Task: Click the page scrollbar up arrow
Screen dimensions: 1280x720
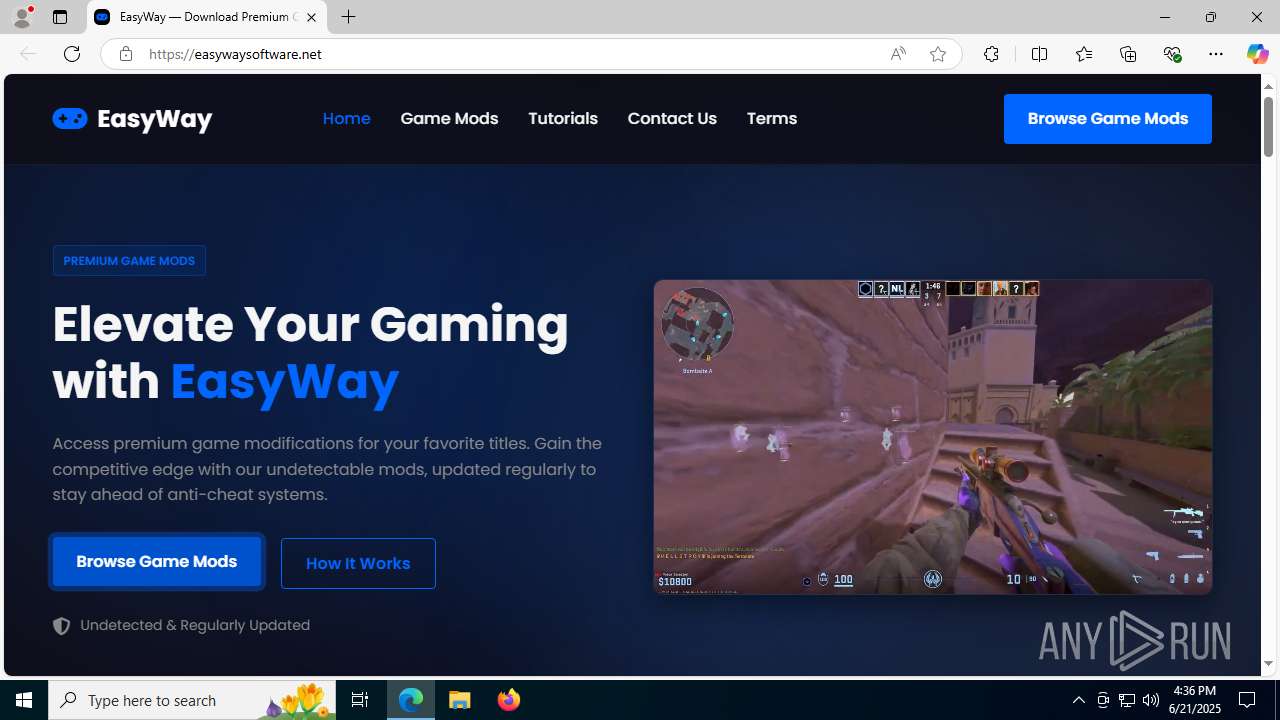Action: pos(1268,86)
